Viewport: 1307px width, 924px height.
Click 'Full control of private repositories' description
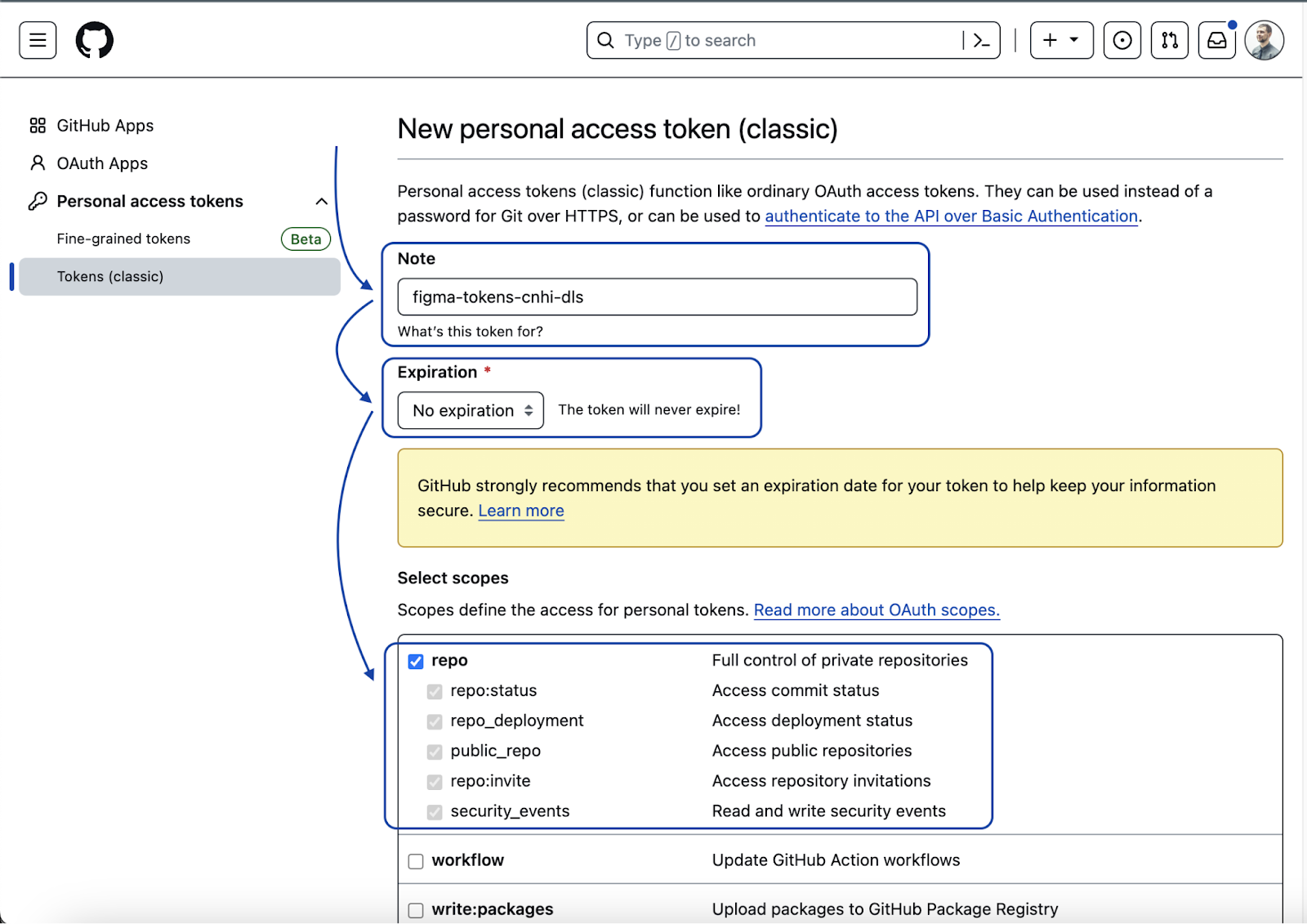[x=840, y=660]
